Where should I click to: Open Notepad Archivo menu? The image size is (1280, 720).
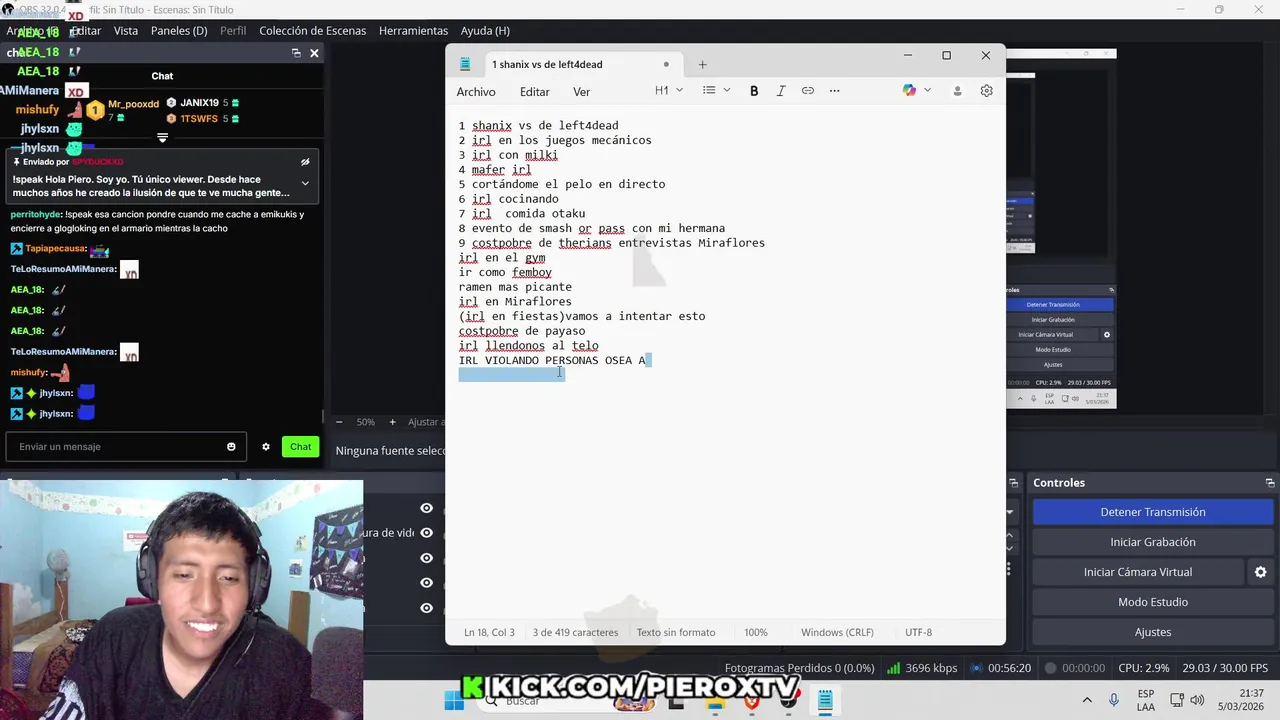point(476,92)
